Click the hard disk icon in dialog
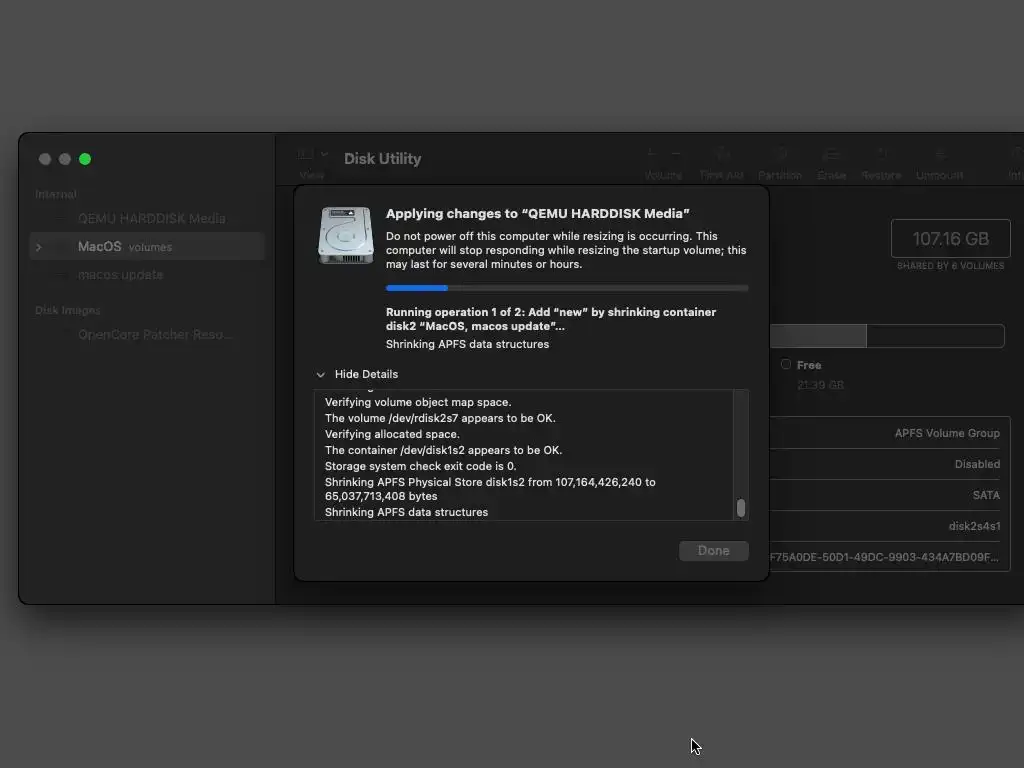1024x768 pixels. coord(345,236)
